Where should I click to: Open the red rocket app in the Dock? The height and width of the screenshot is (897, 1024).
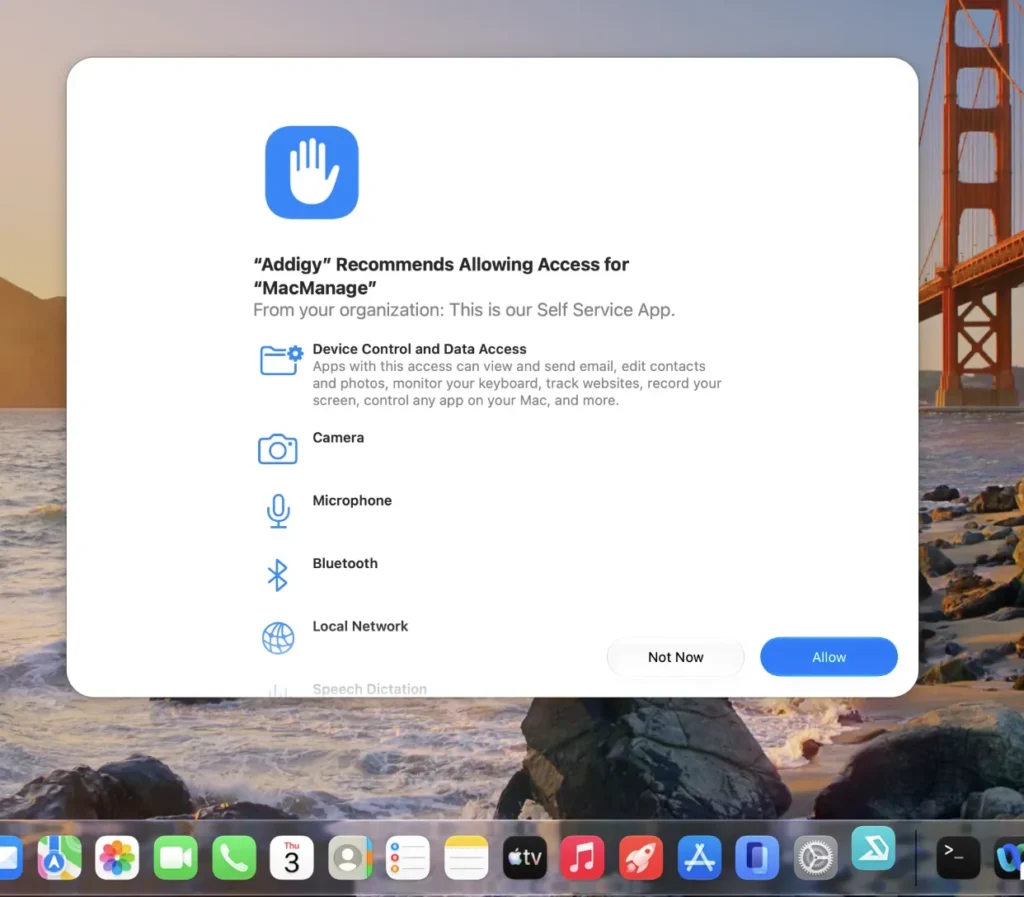pyautogui.click(x=641, y=857)
